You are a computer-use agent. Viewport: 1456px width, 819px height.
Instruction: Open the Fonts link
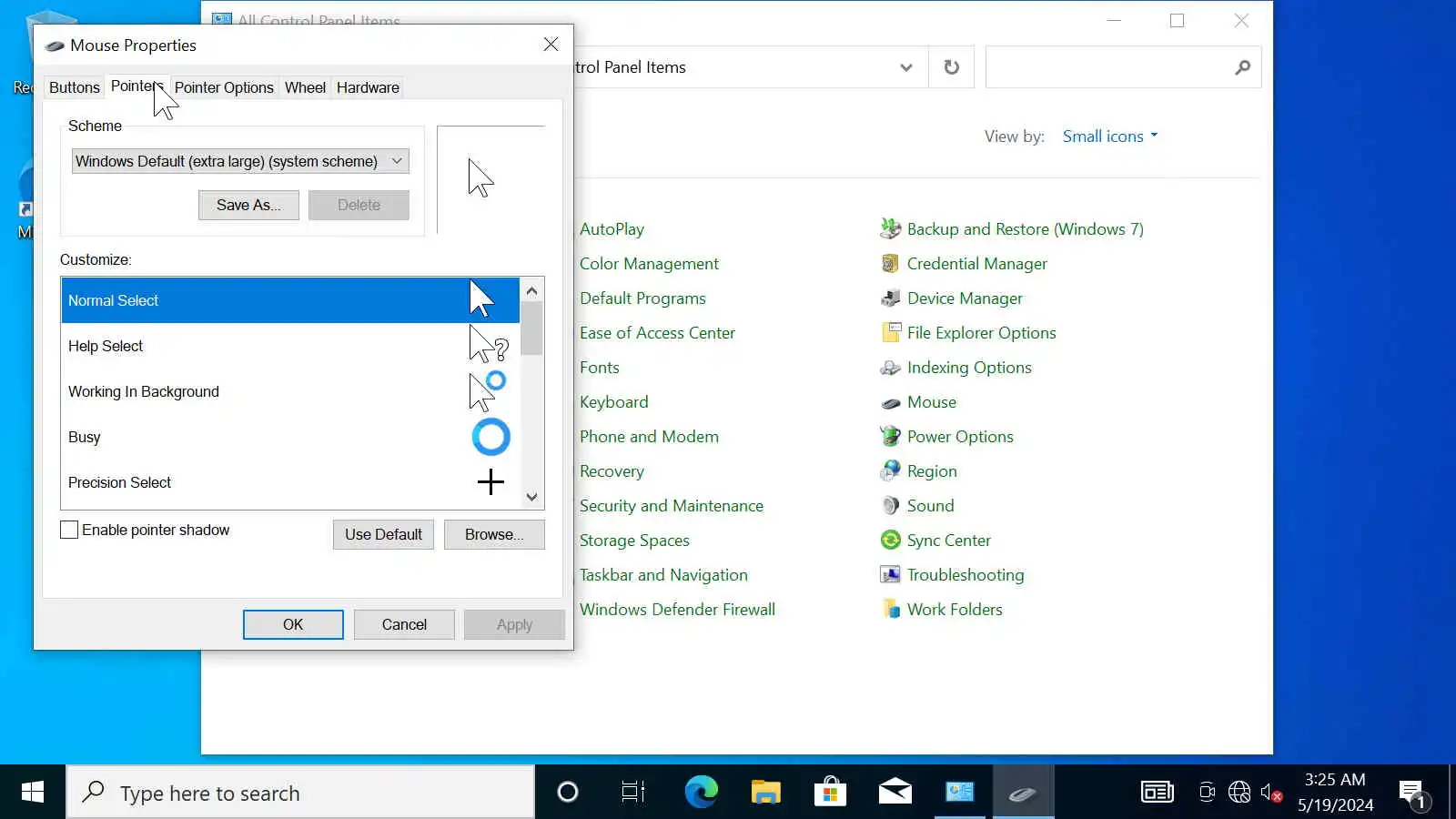coord(600,368)
